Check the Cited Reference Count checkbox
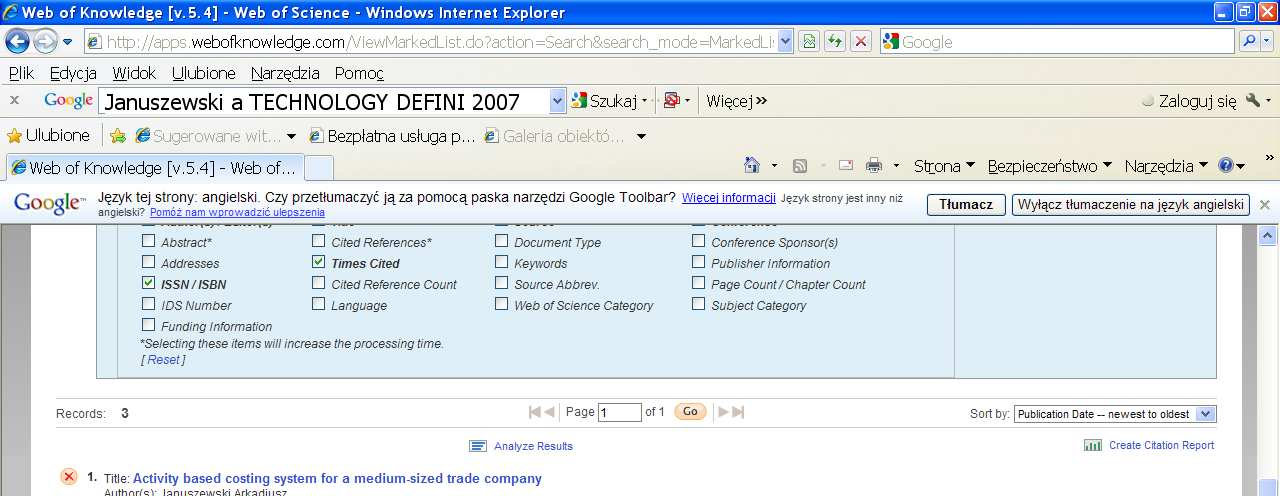The height and width of the screenshot is (496, 1280). [318, 283]
